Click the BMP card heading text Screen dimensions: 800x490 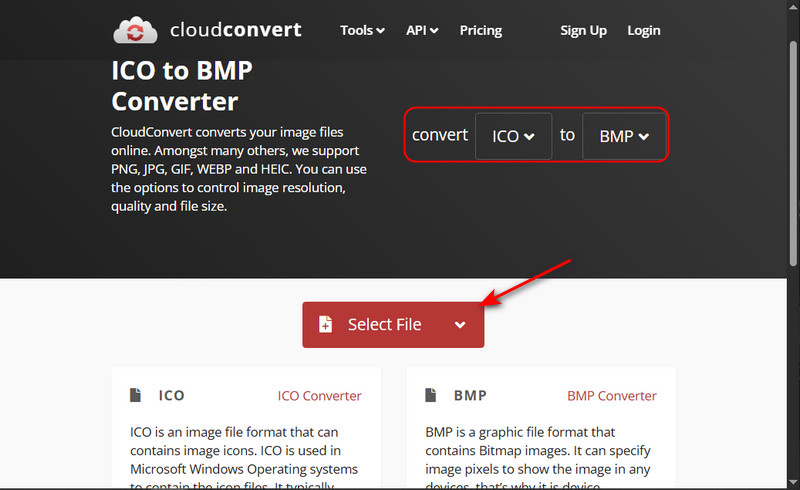pos(470,396)
